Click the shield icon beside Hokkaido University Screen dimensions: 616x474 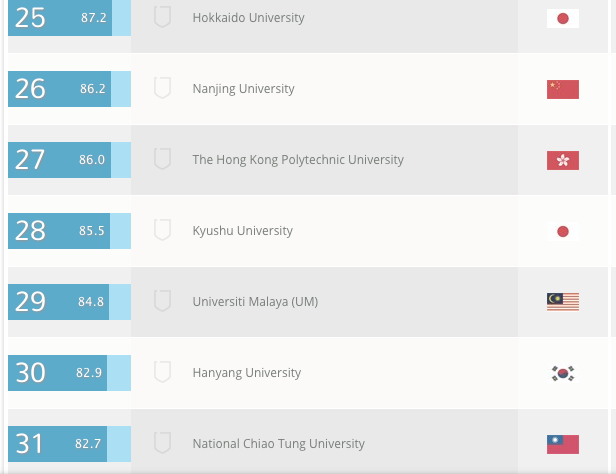(162, 17)
